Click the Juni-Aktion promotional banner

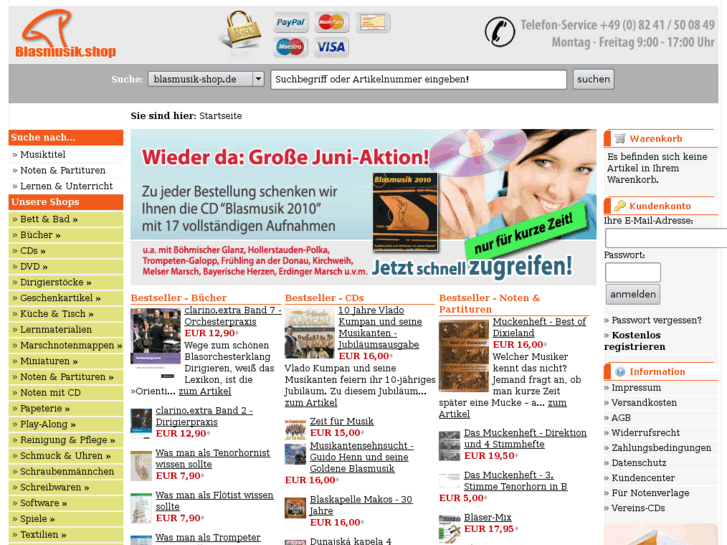(363, 207)
